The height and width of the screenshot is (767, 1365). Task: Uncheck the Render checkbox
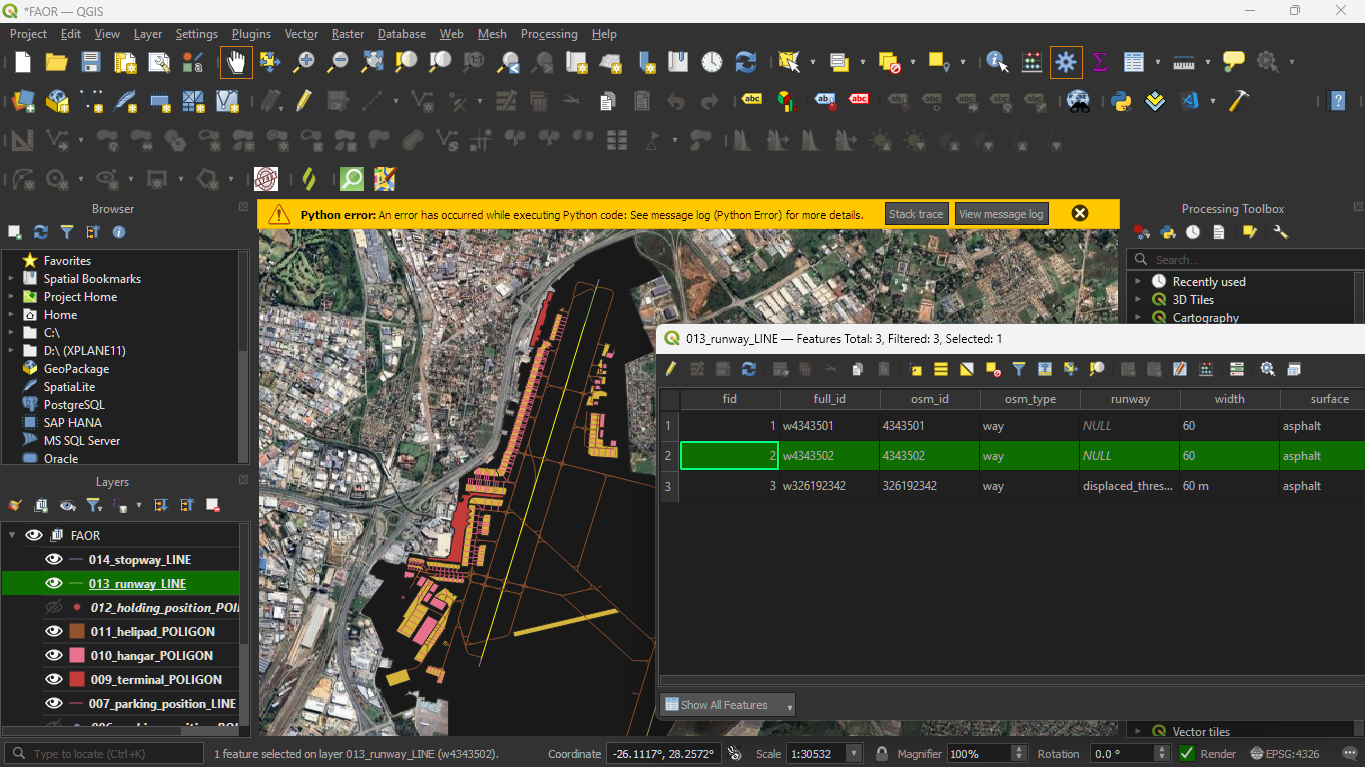click(x=1187, y=754)
